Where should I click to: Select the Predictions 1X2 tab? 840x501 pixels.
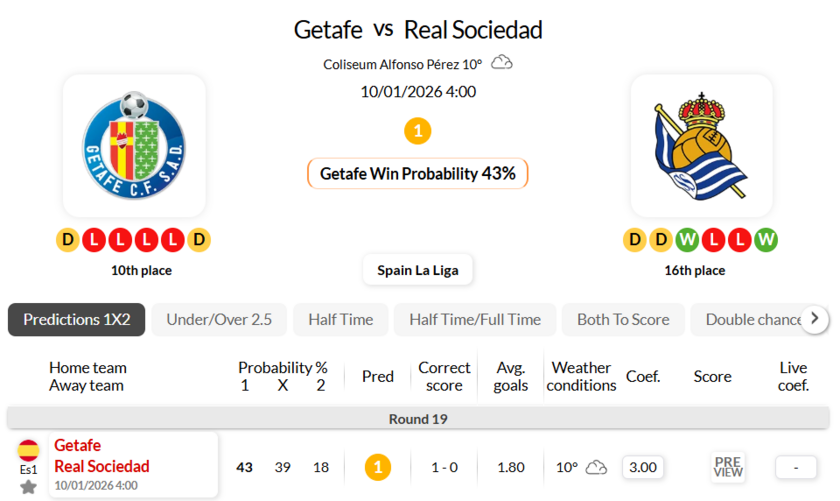click(x=77, y=320)
